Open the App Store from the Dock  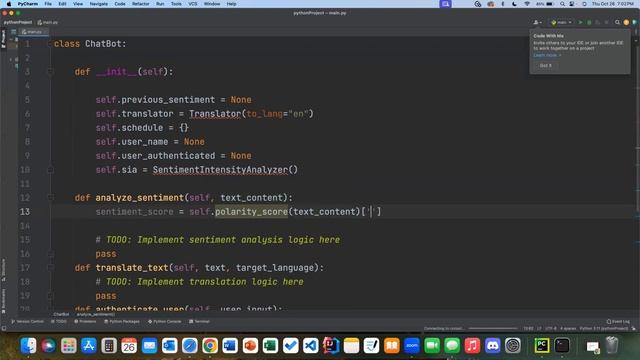(x=89, y=346)
